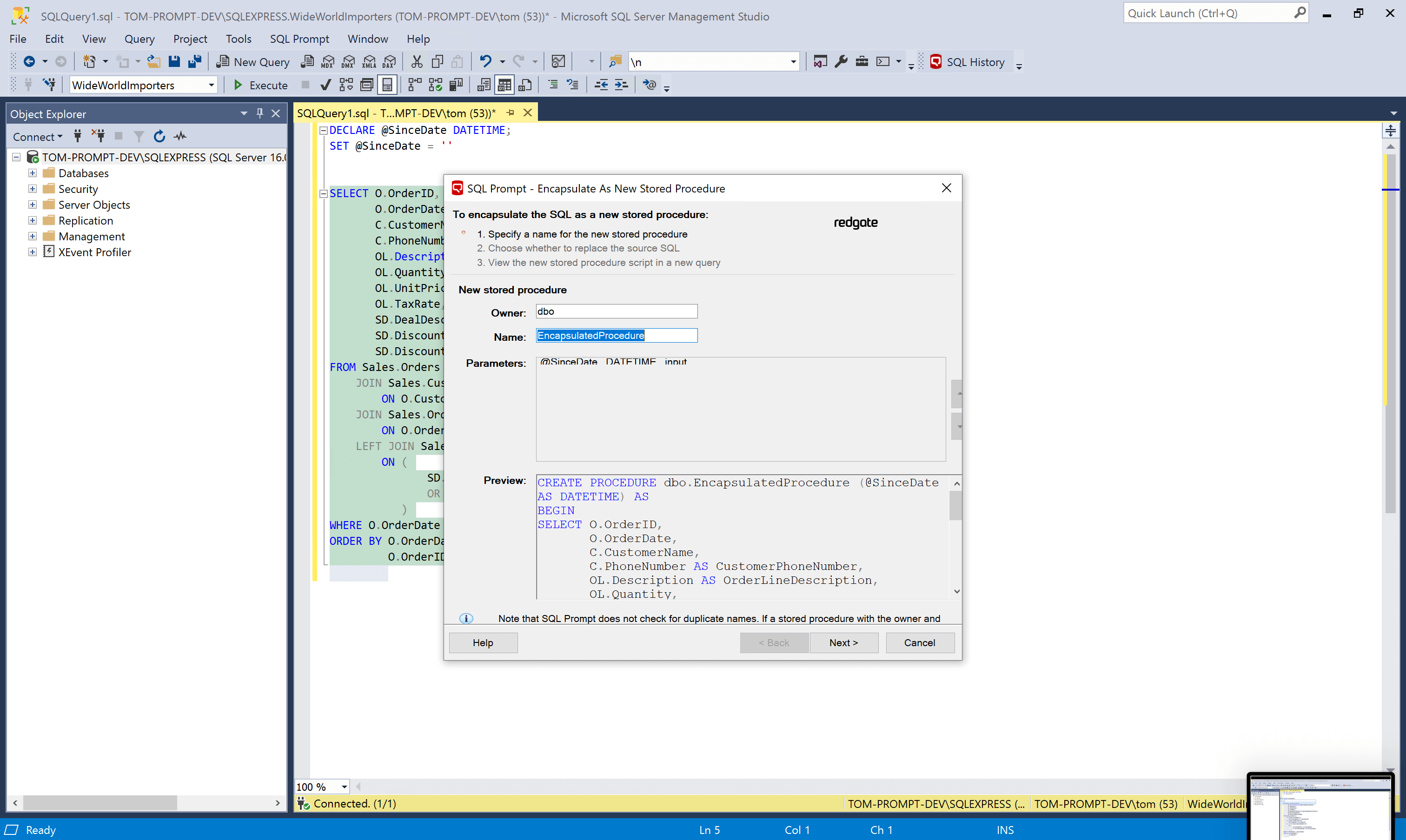The height and width of the screenshot is (840, 1406).
Task: Toggle Results to Grid mode
Action: click(504, 85)
